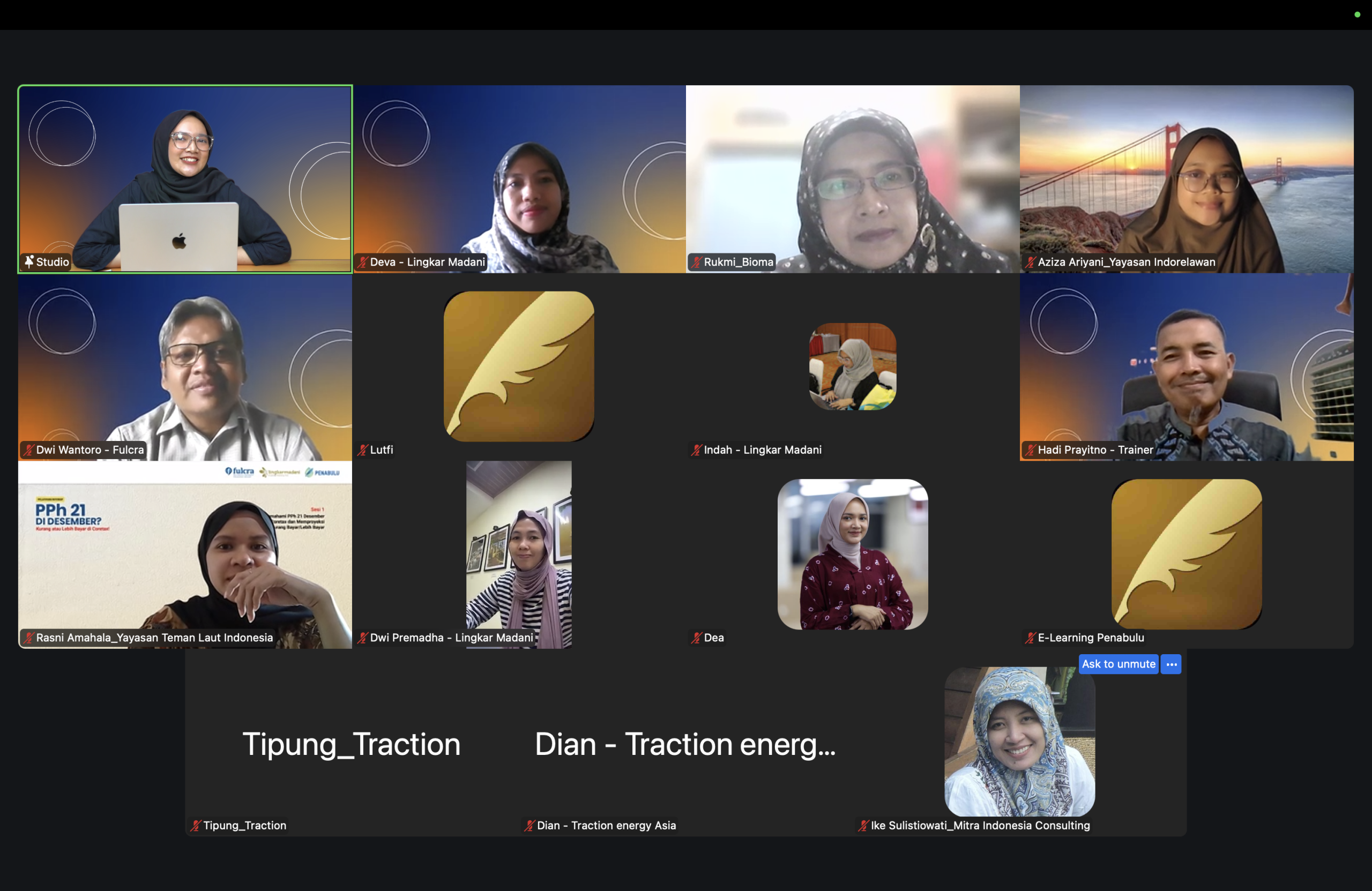The width and height of the screenshot is (1372, 891).
Task: Click muted mic icon beside Lutfi
Action: click(363, 450)
